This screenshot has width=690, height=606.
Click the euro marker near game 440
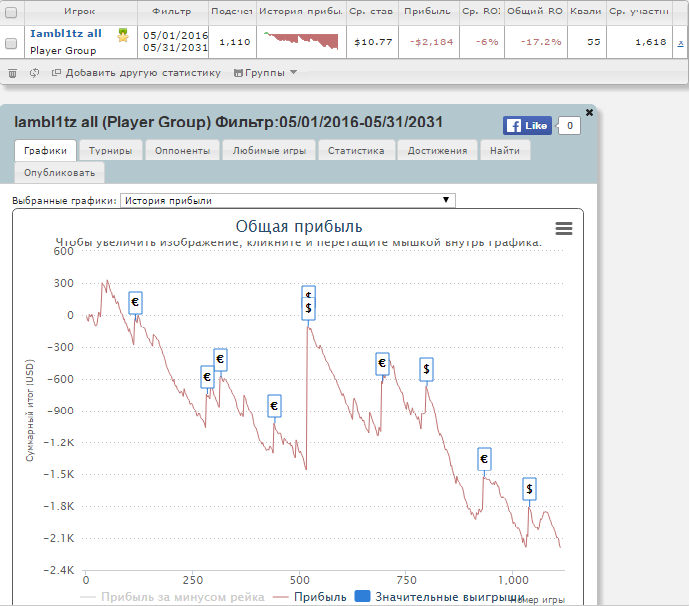(x=274, y=406)
